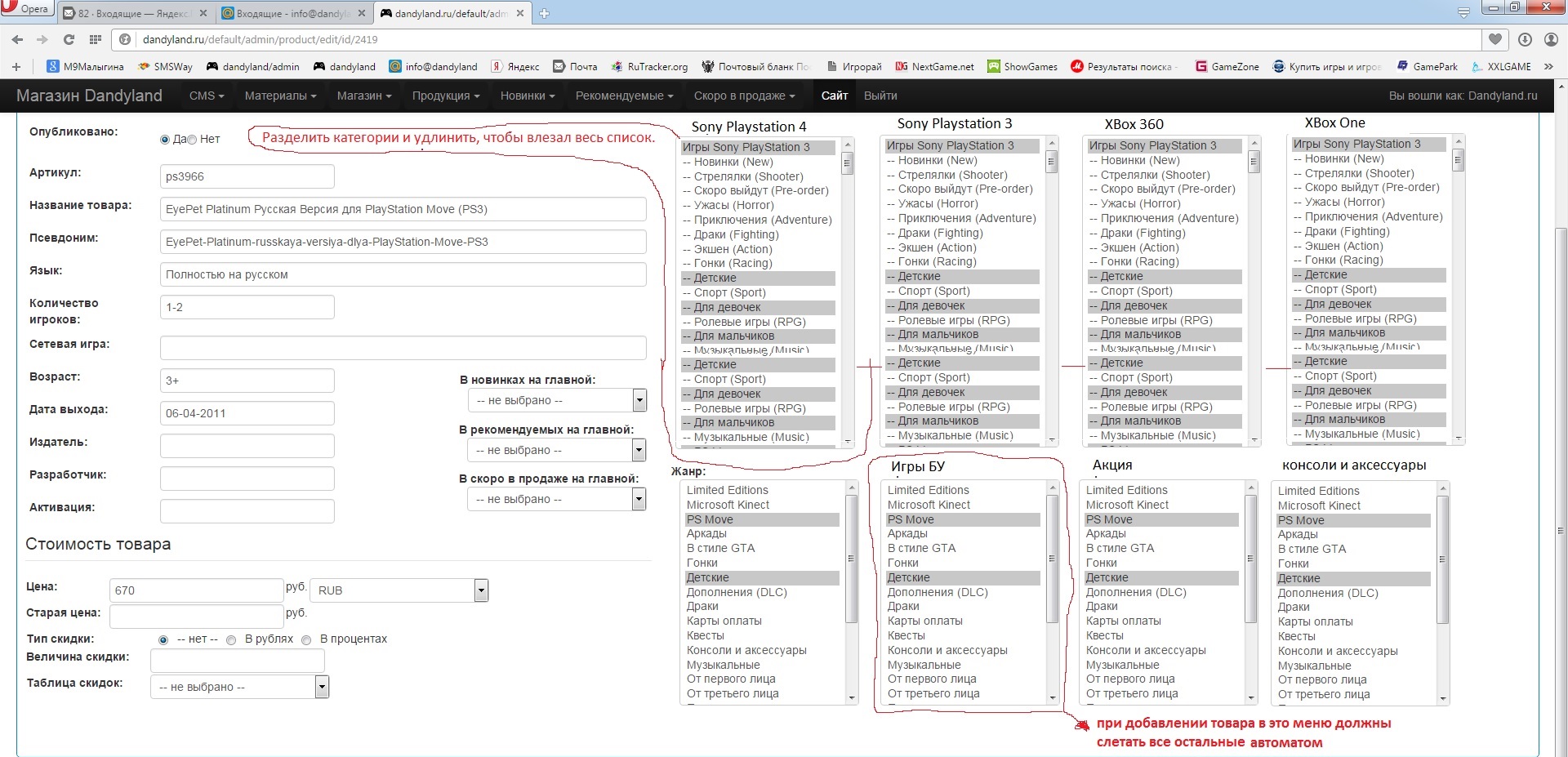
Task: Open the 'Купить игры и игро' bookmark
Action: (1327, 66)
